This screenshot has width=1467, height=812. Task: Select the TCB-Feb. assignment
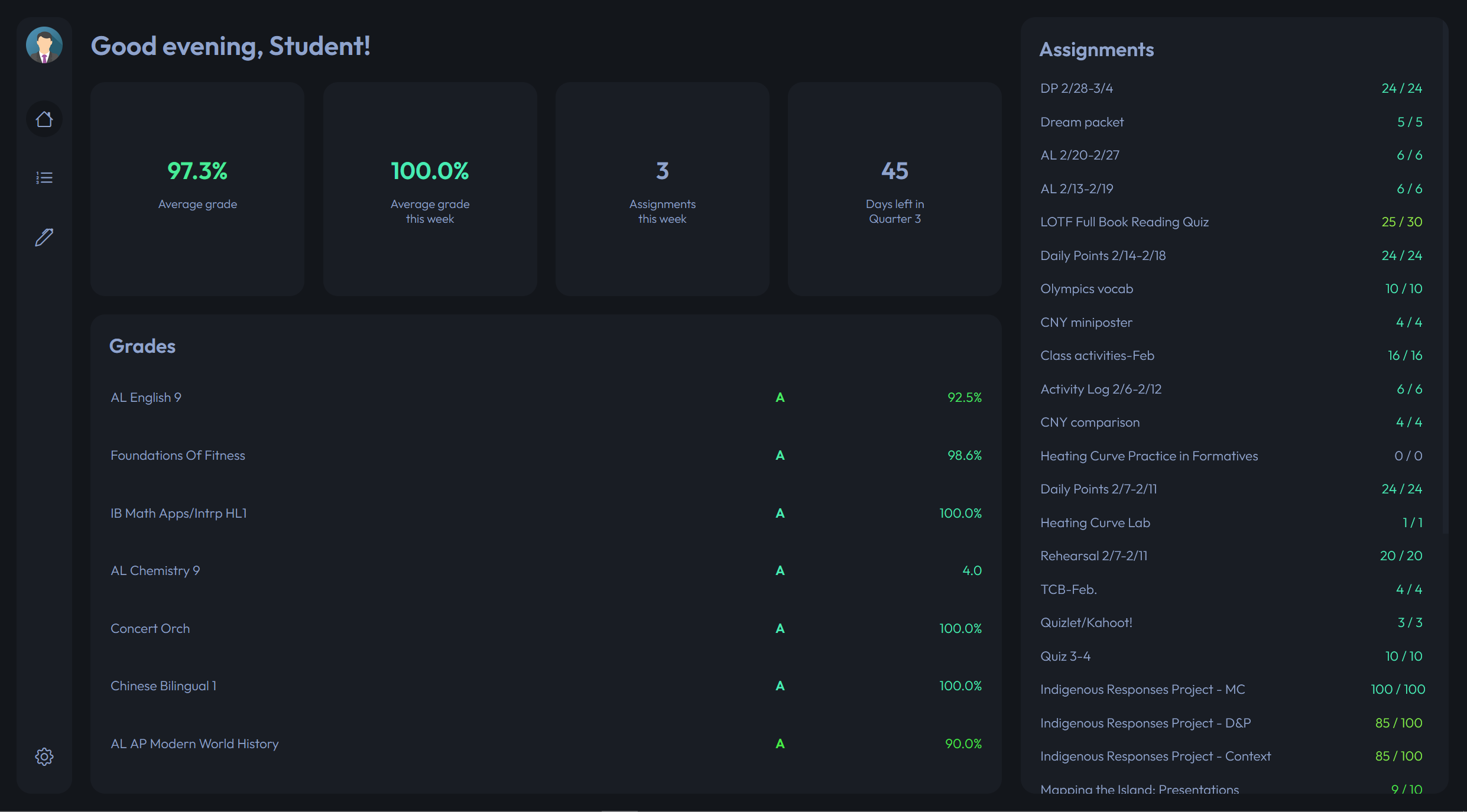(x=1231, y=589)
